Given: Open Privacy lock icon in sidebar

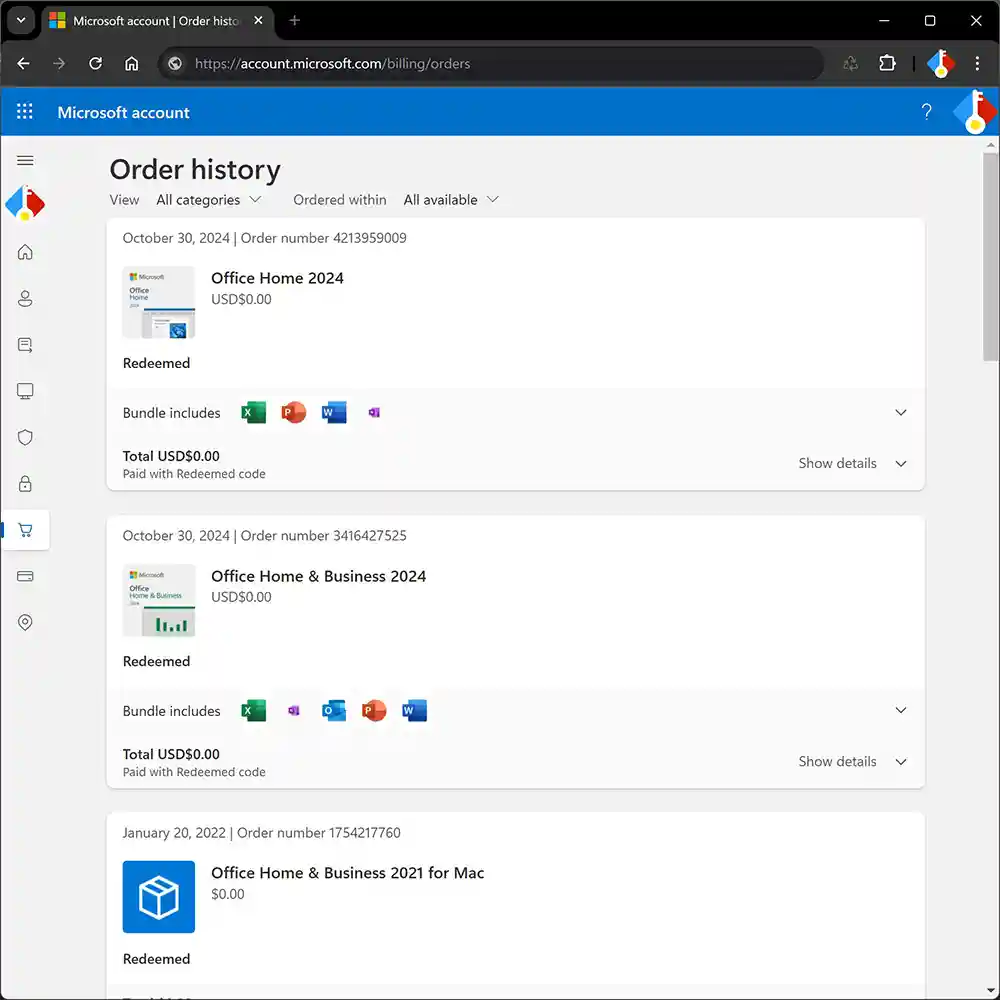Looking at the screenshot, I should tap(25, 484).
